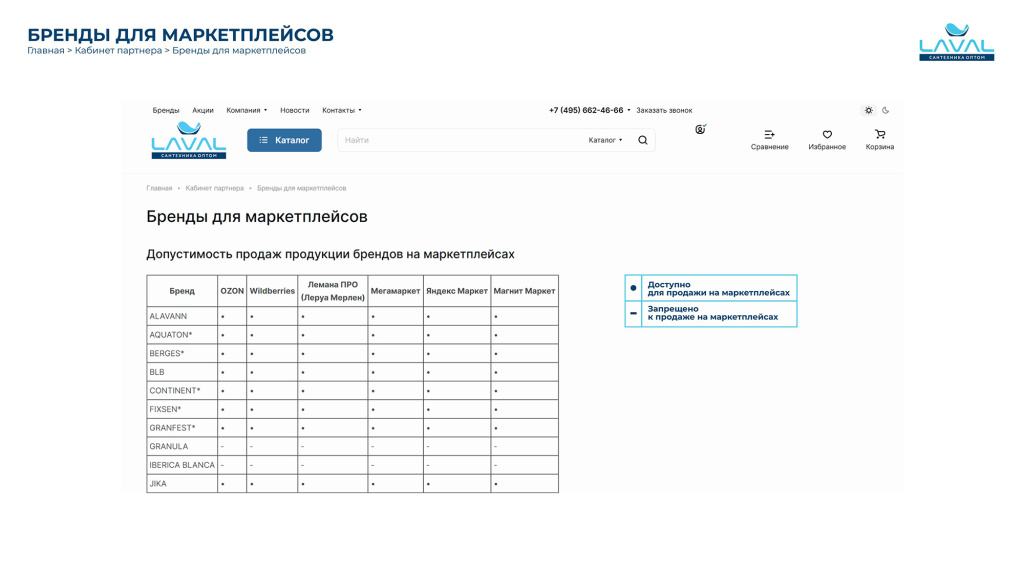This screenshot has height=575, width=1024.
Task: Open the Каталог search scope dropdown
Action: point(605,140)
